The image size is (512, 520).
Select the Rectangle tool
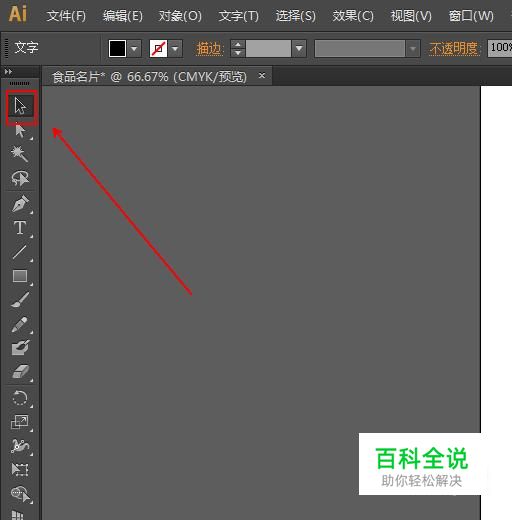click(20, 276)
